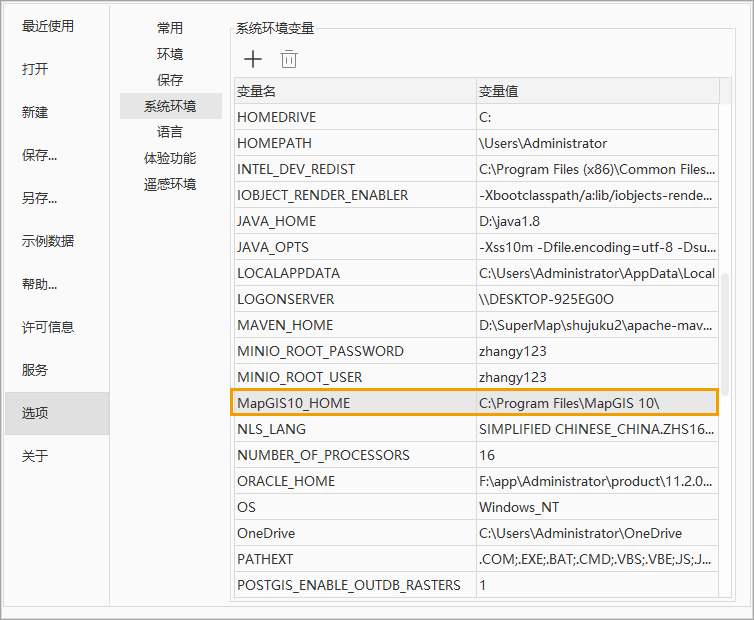Click the plus icon to add variable
Screen dimensions: 754x620
point(253,59)
